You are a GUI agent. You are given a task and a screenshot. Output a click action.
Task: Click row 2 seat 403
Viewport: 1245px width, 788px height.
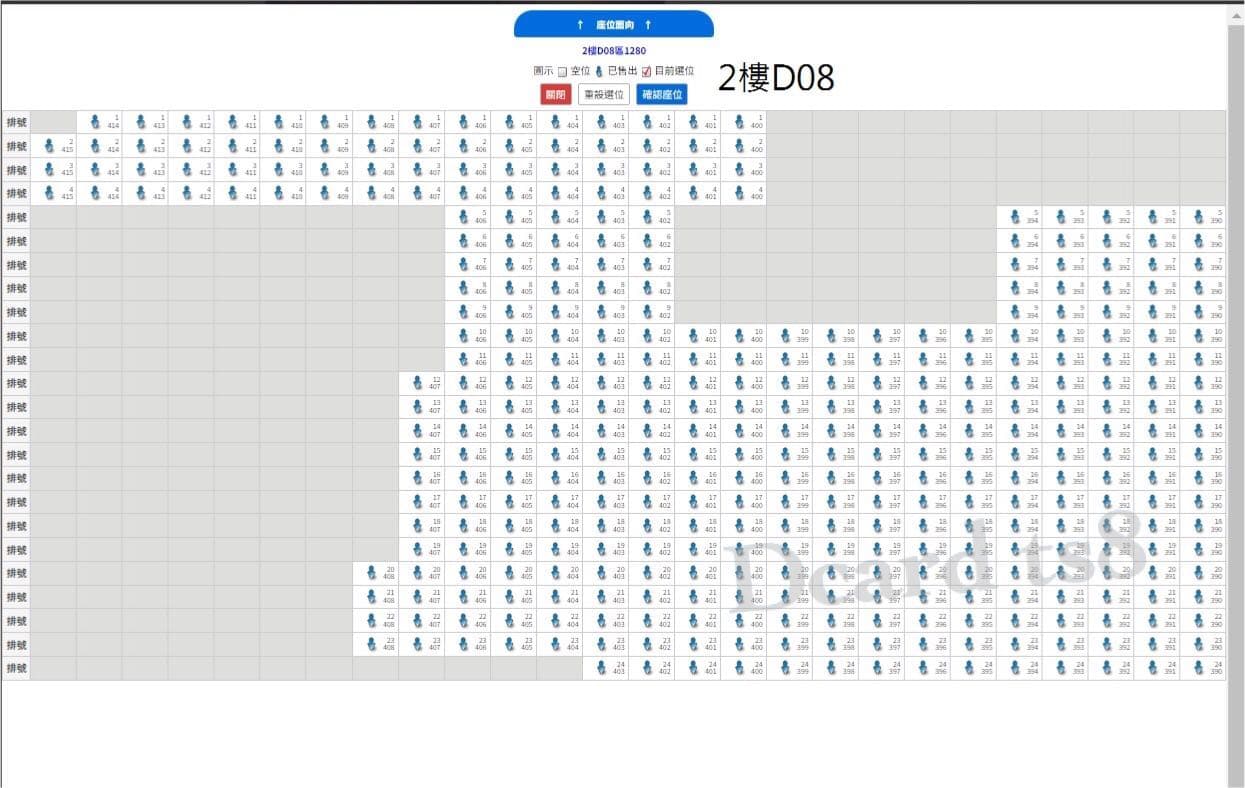click(606, 146)
